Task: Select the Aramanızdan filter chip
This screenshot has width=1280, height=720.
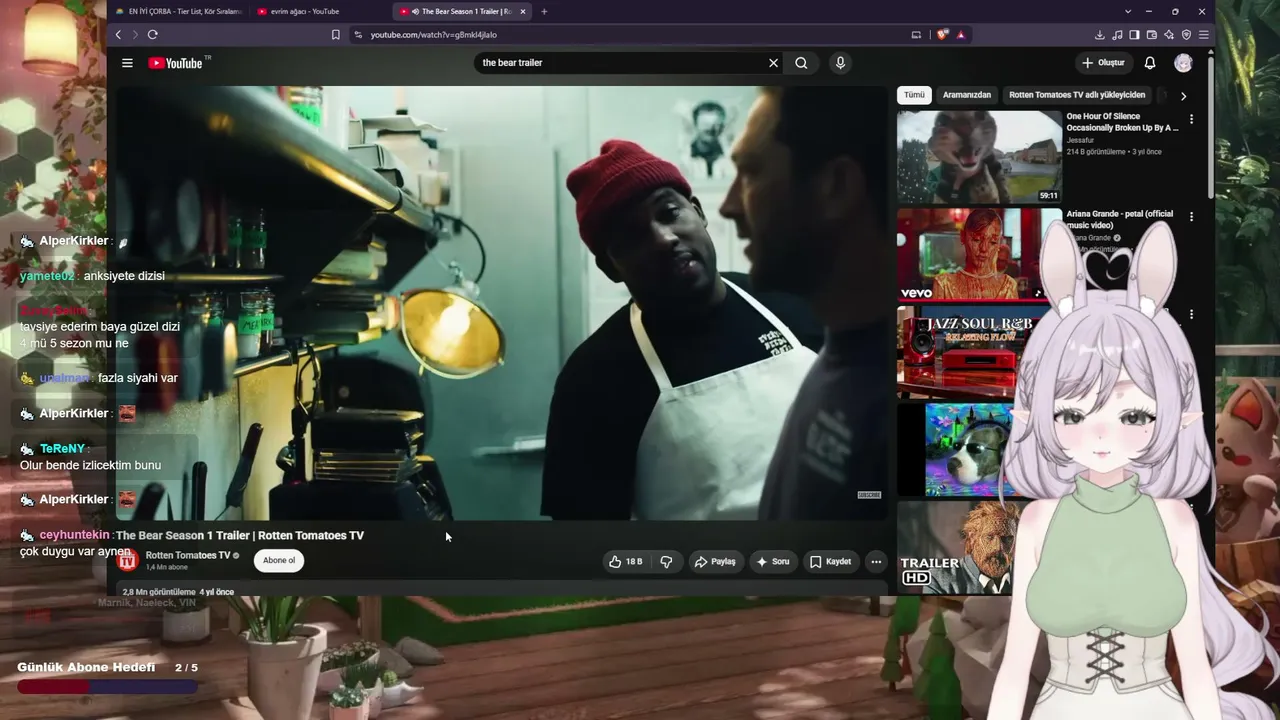Action: [x=967, y=95]
